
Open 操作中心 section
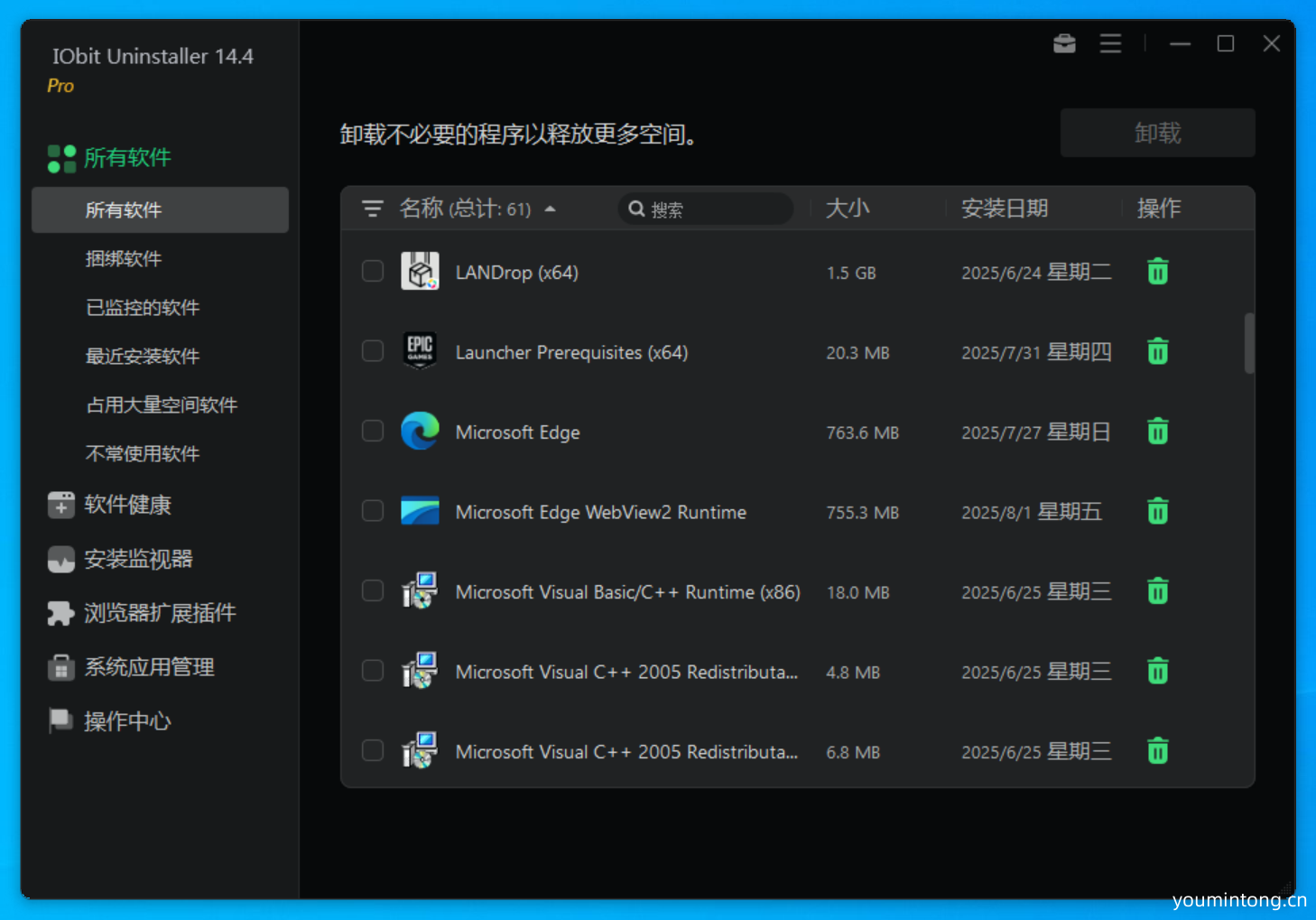click(127, 721)
